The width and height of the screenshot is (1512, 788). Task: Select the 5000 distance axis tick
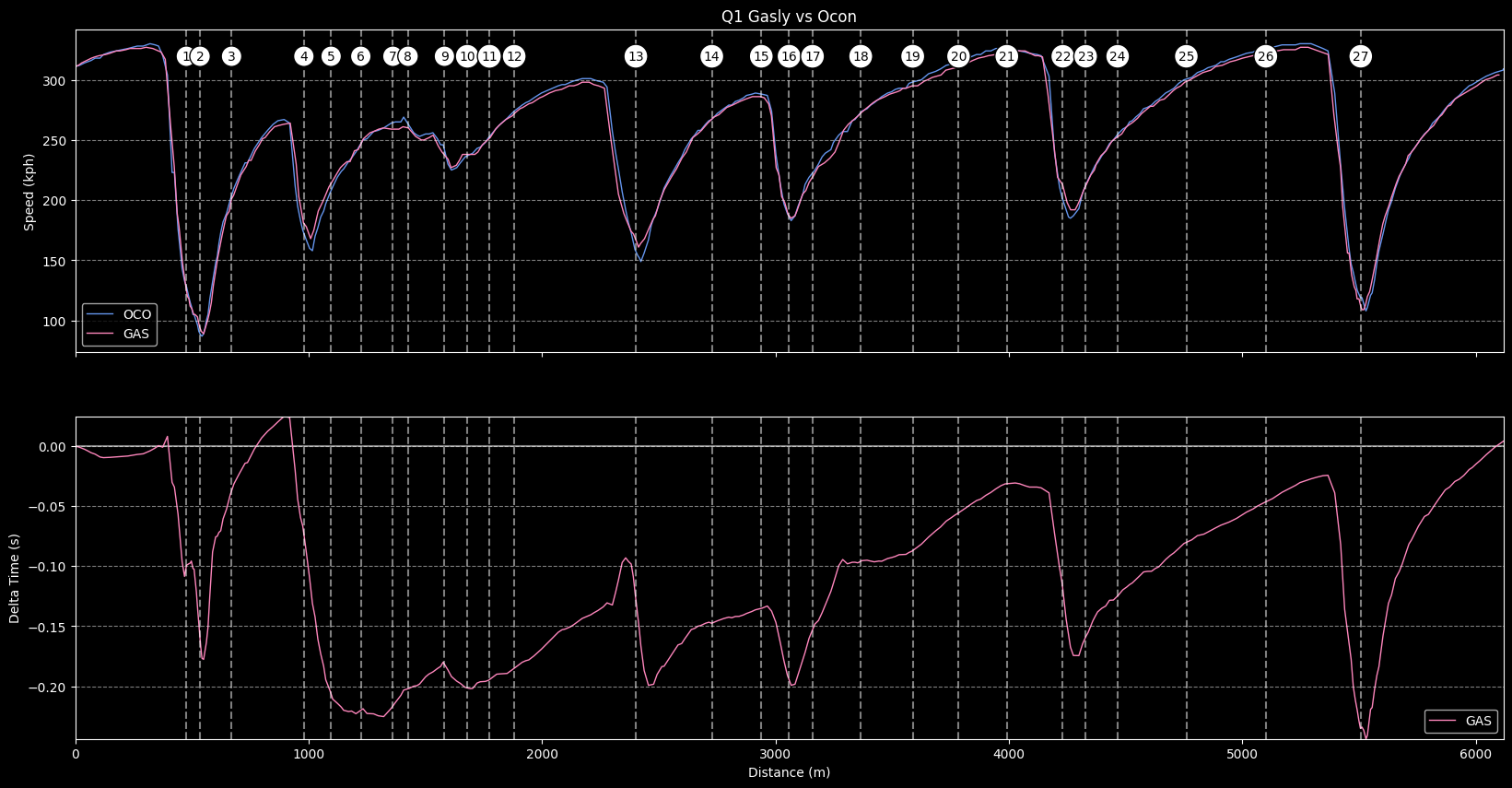[1242, 755]
